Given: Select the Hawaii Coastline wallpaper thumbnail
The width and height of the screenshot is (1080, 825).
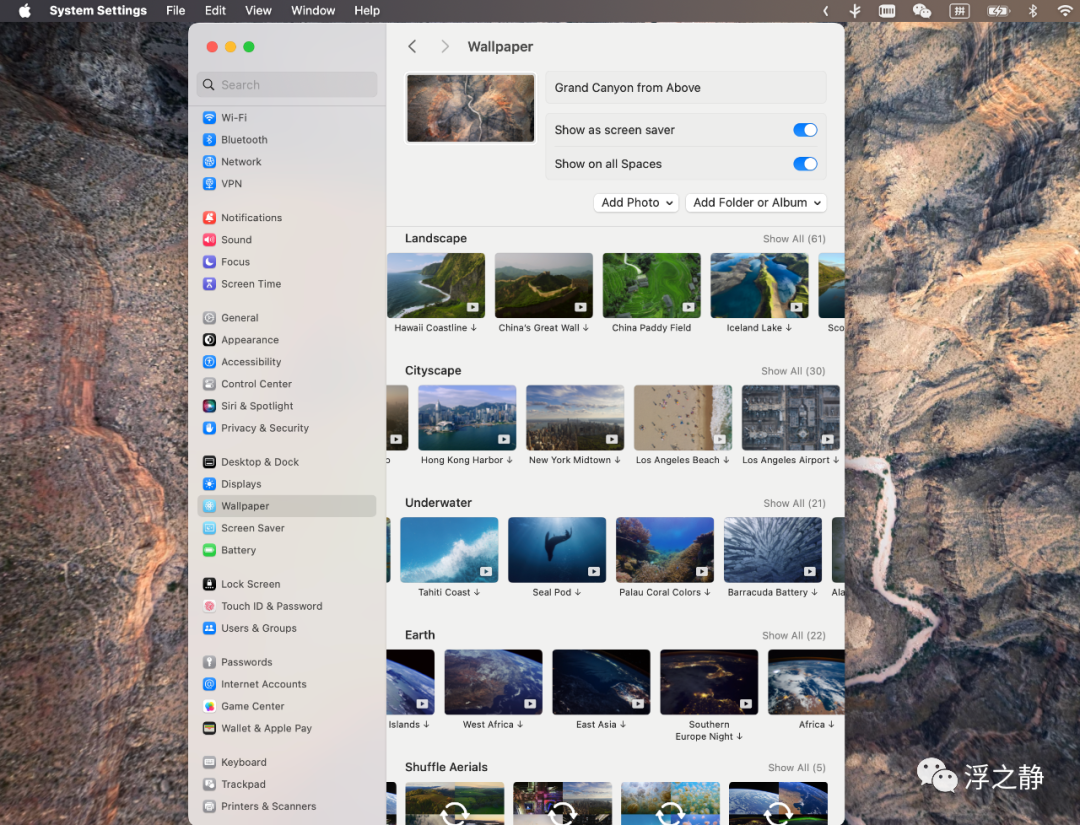Looking at the screenshot, I should pyautogui.click(x=435, y=285).
